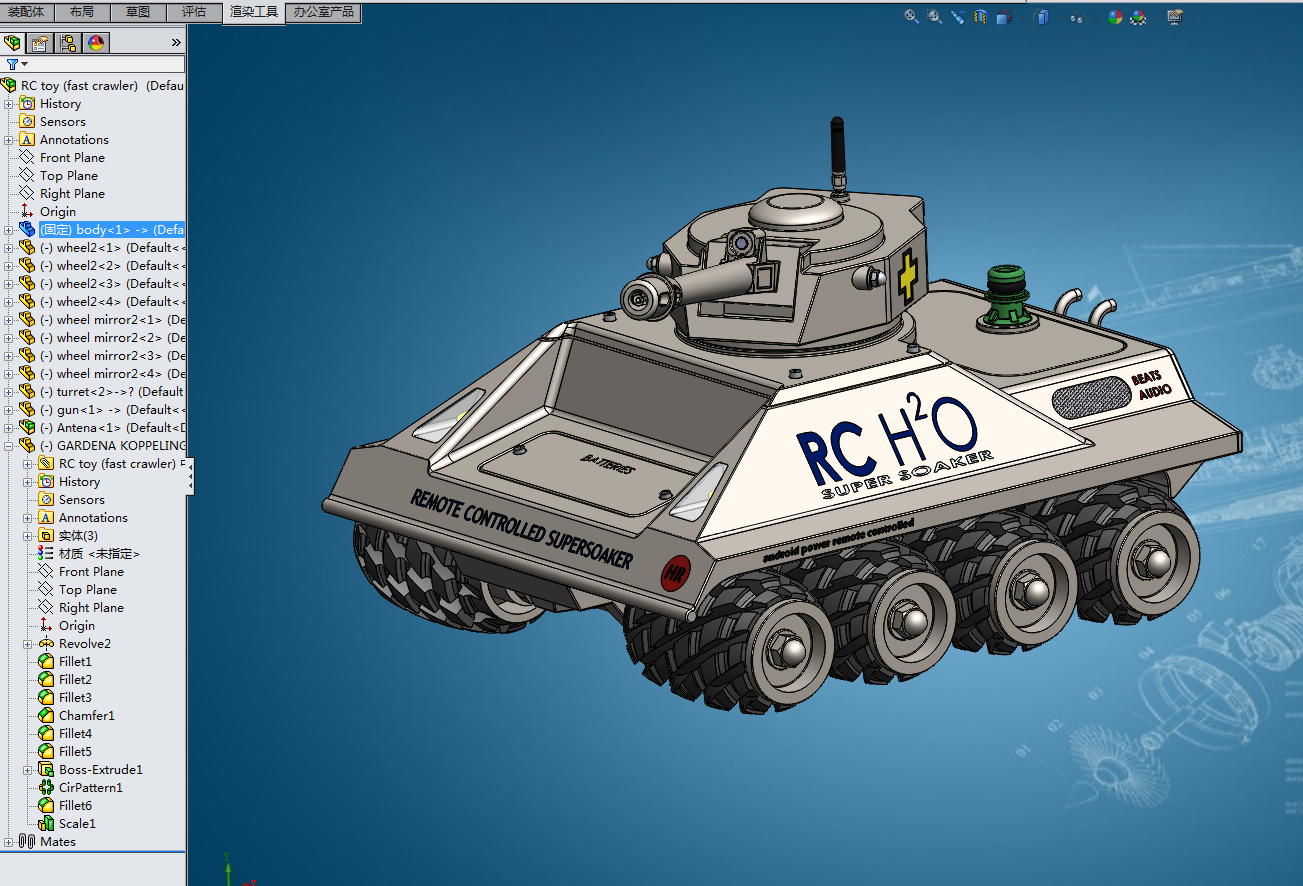The image size is (1303, 886).
Task: Select the 材质 <未指定> material item
Action: point(99,554)
